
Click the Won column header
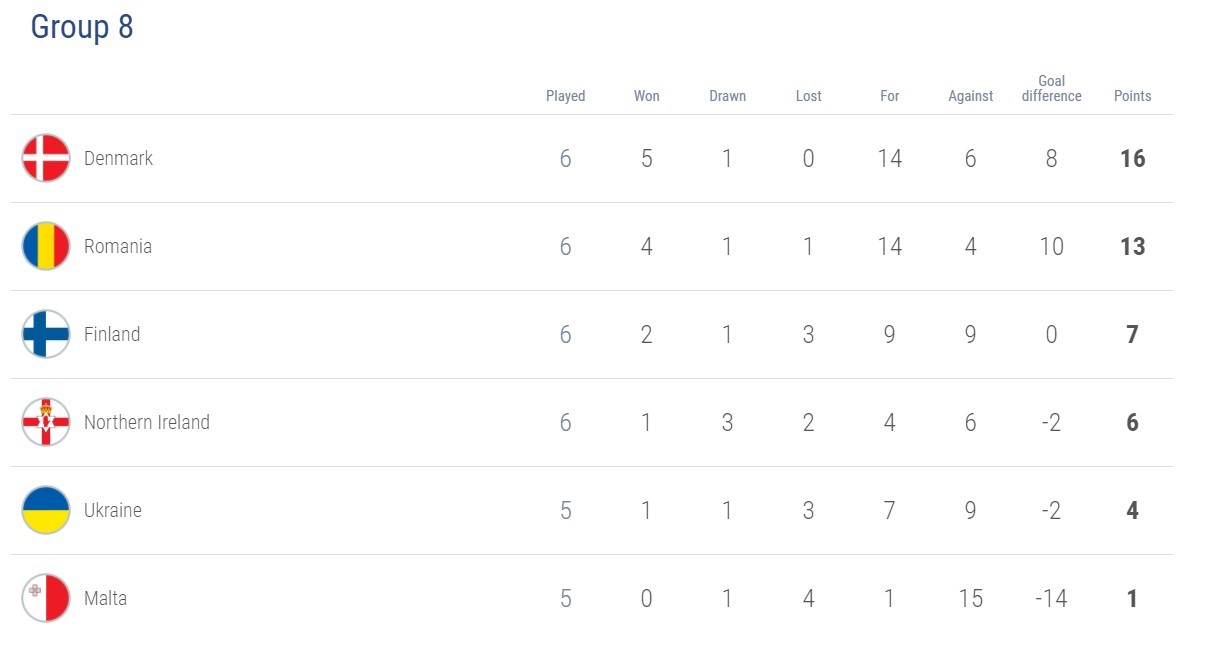click(647, 96)
